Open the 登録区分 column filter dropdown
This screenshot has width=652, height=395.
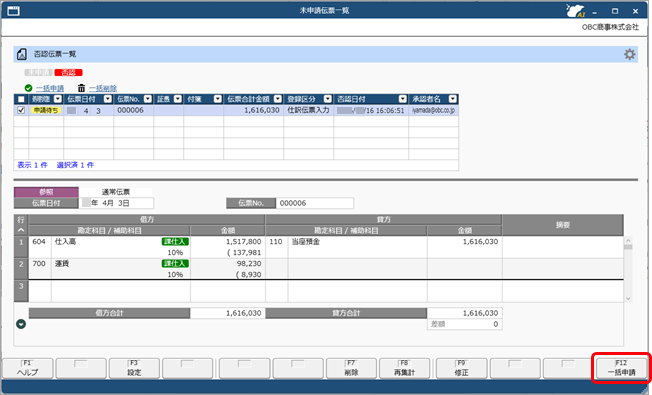coord(327,99)
